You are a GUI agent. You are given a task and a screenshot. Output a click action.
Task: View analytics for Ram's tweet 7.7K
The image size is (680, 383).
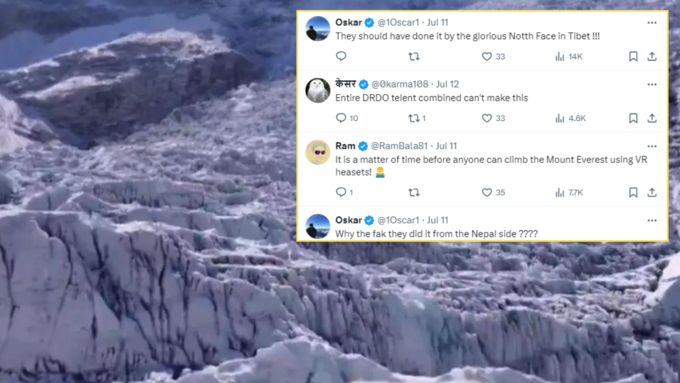click(x=569, y=192)
